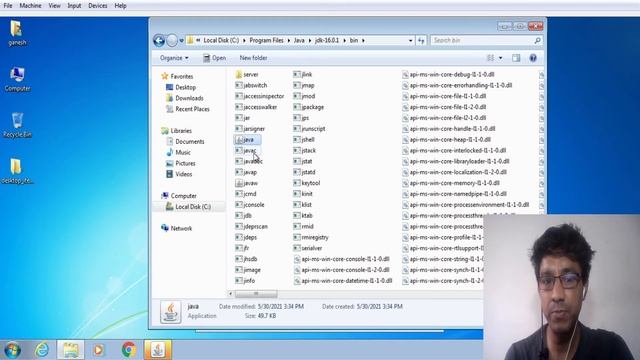The width and height of the screenshot is (640, 360).
Task: Select Music library
Action: tap(183, 152)
